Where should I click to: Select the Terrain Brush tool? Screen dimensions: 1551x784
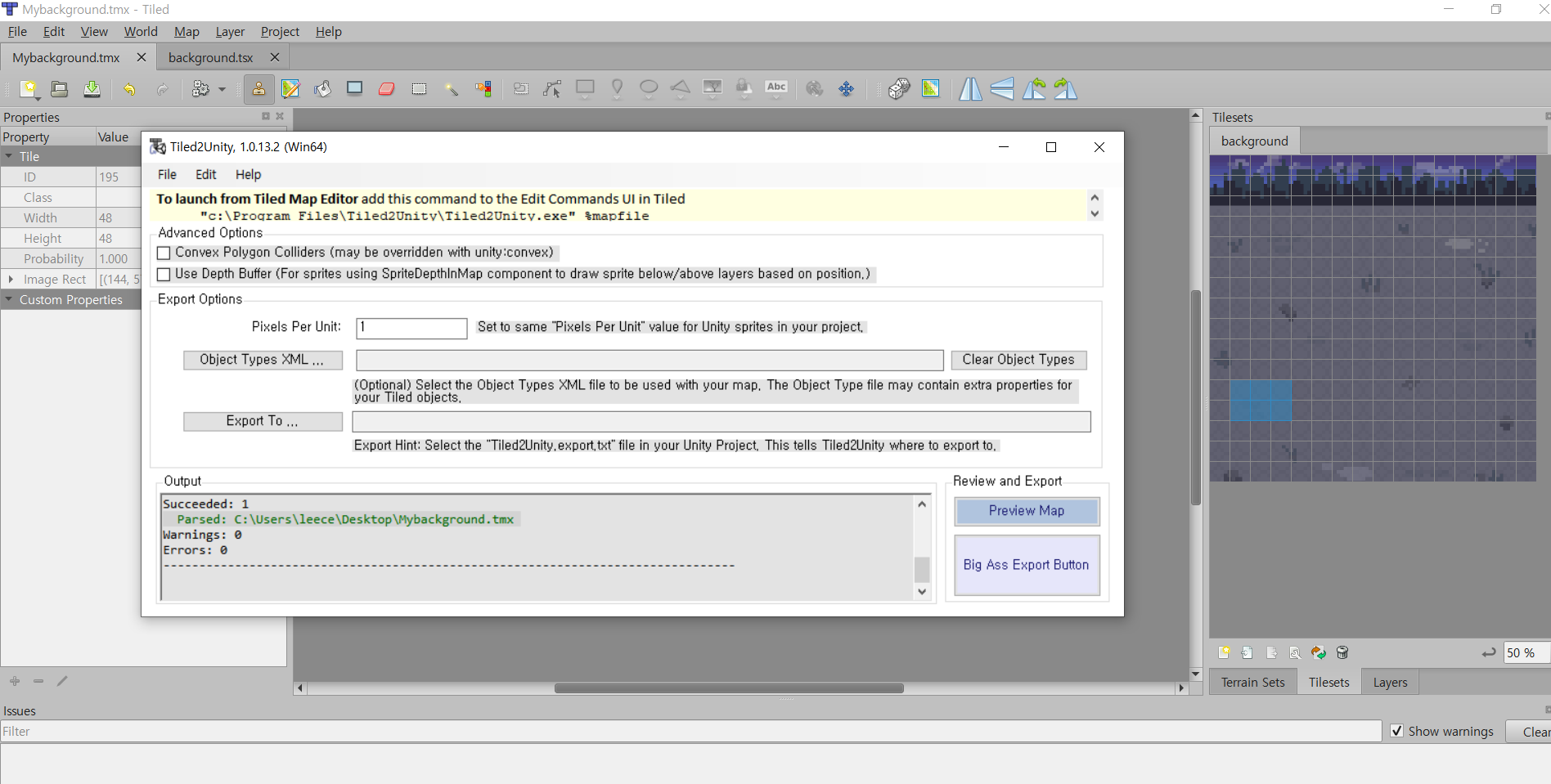[290, 89]
